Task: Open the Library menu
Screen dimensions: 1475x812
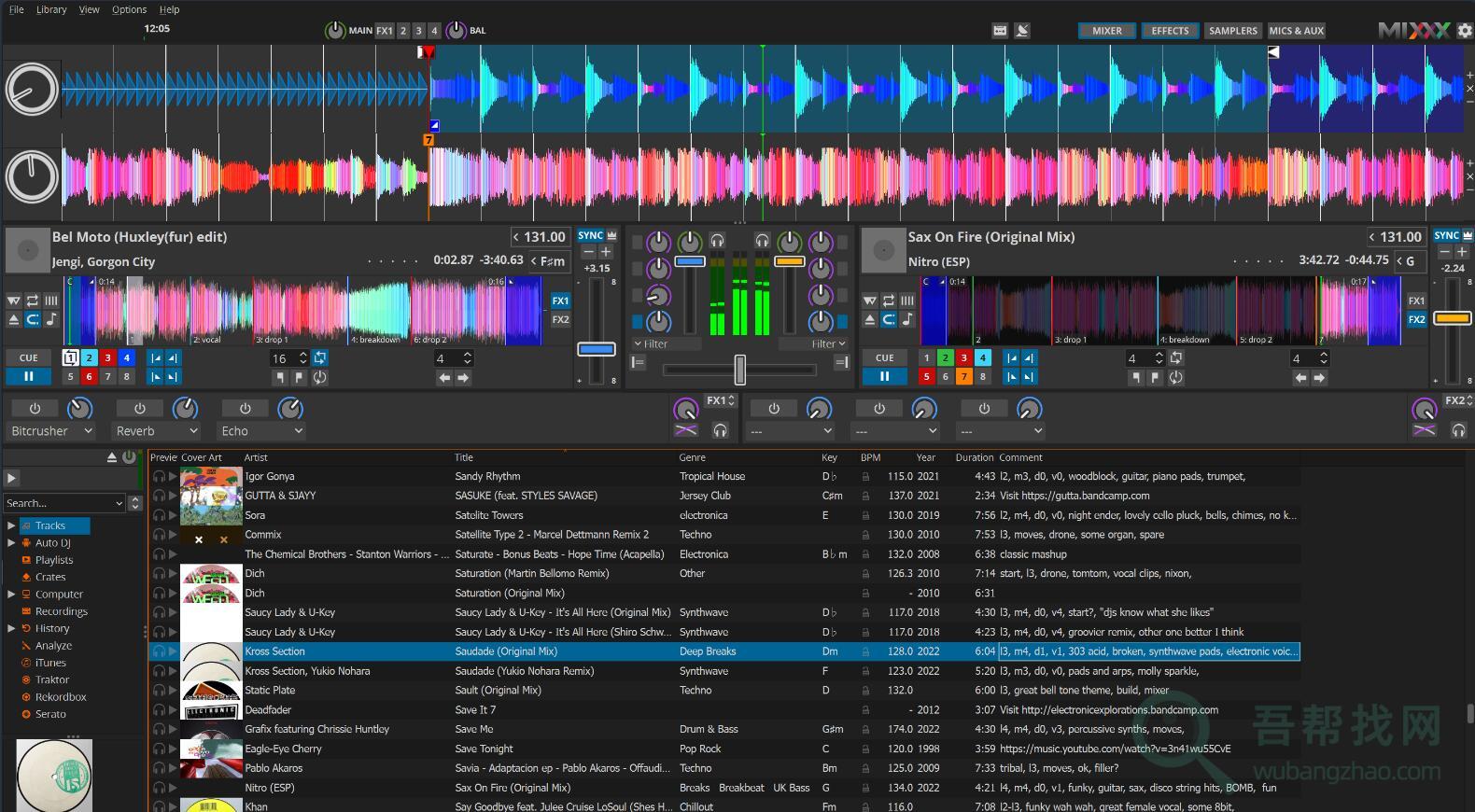Action: (x=51, y=9)
